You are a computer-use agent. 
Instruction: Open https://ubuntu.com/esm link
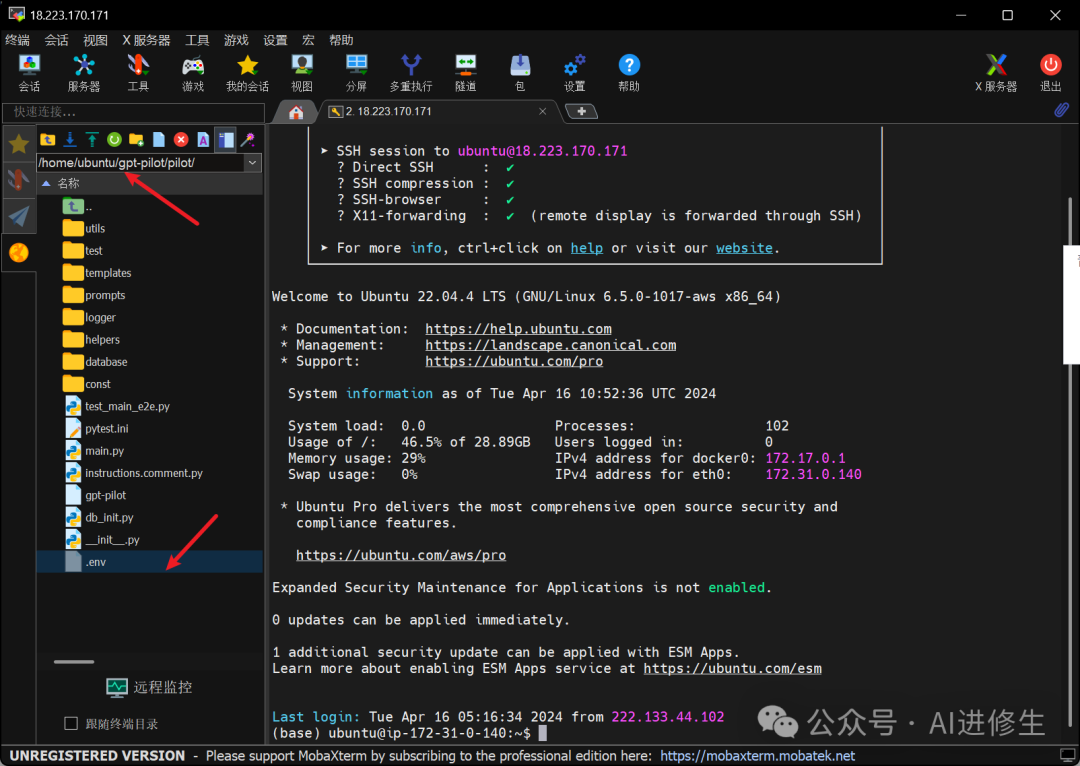point(732,668)
